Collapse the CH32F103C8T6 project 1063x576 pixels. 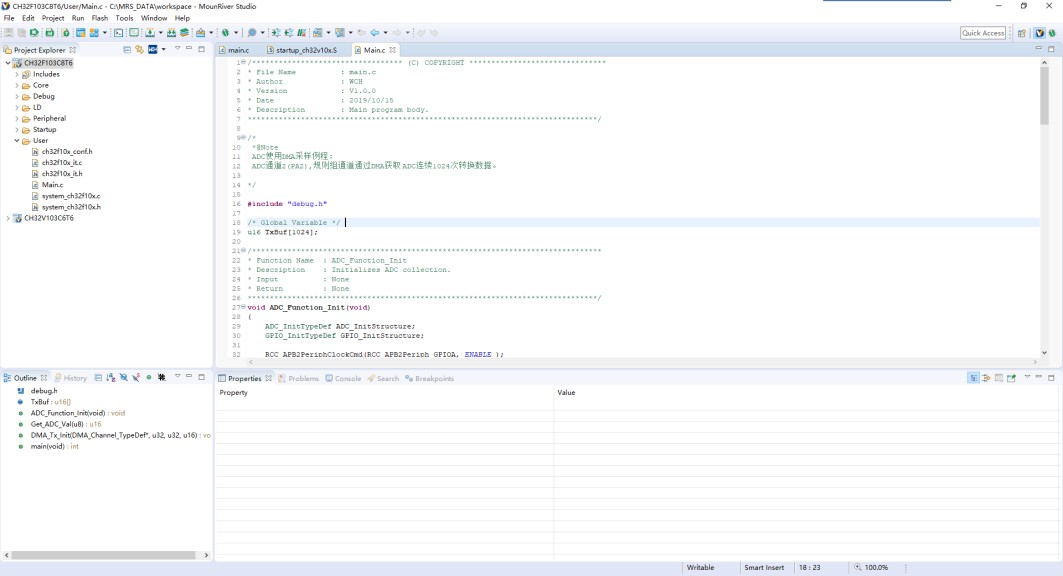[7, 63]
